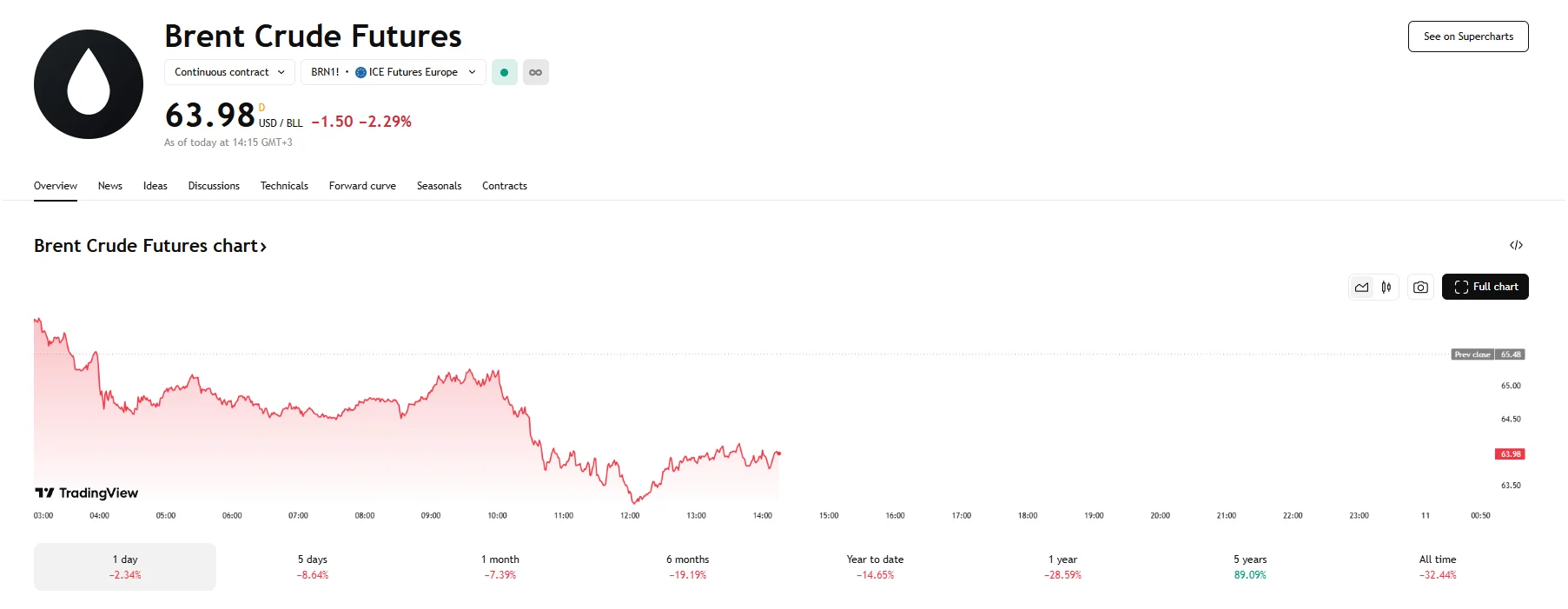Open the embed code icon

[x=1516, y=245]
